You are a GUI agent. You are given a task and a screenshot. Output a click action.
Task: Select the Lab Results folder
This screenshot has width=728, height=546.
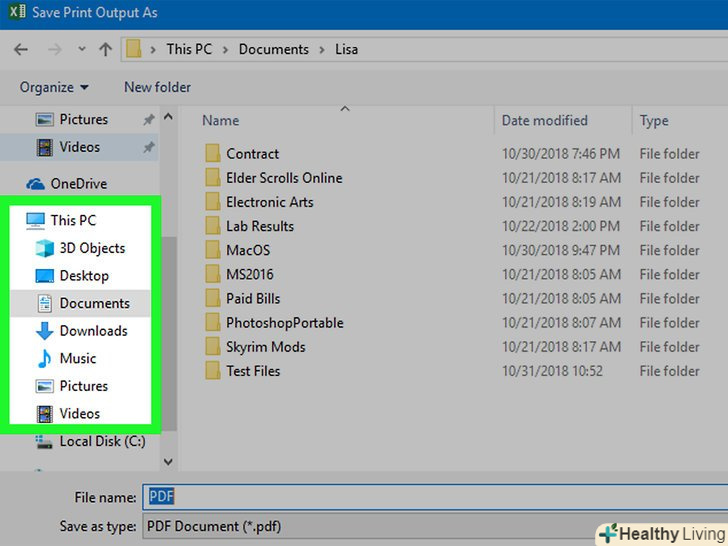[x=260, y=226]
